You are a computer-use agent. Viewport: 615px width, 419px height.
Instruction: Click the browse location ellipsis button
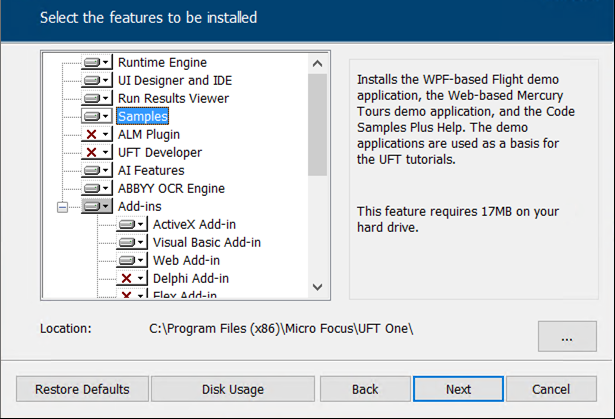point(566,338)
